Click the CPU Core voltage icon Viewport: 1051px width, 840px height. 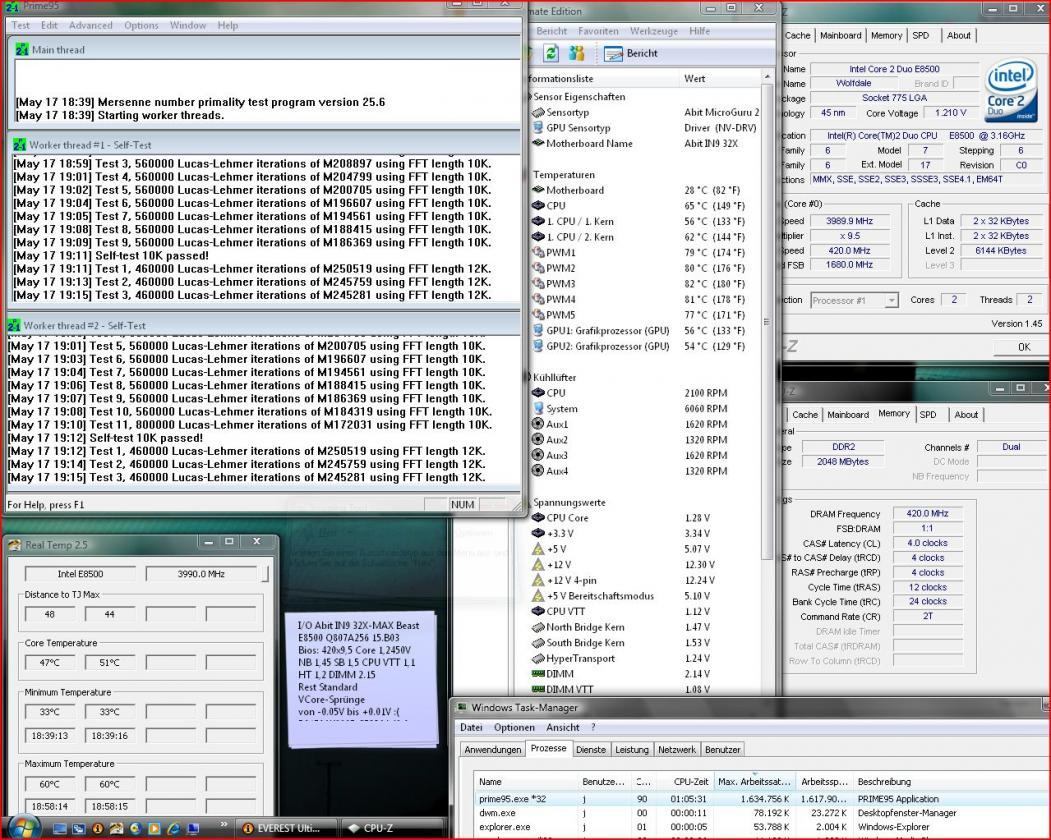[x=538, y=518]
